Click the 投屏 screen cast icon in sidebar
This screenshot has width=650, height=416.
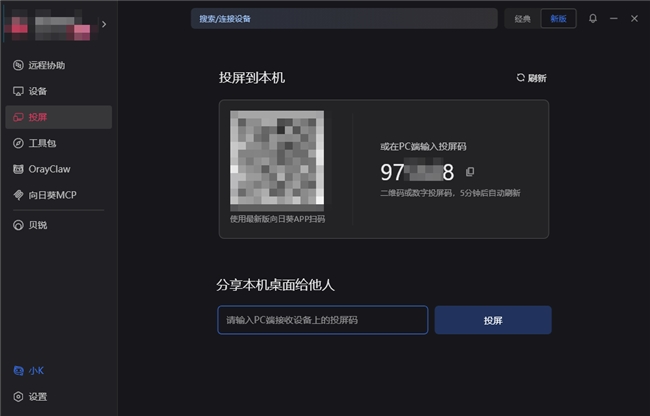(18, 117)
